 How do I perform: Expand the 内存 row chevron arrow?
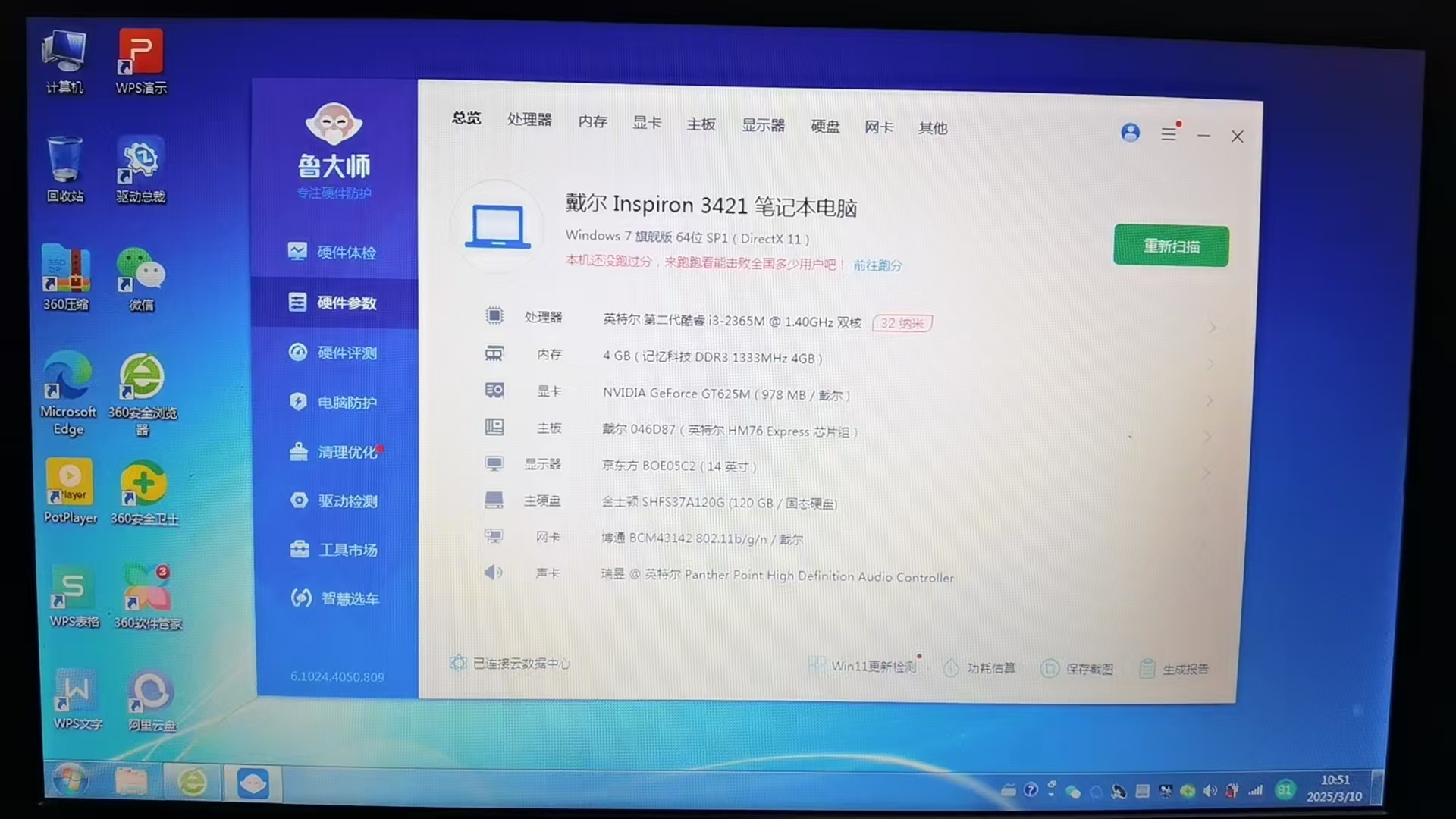point(1211,364)
